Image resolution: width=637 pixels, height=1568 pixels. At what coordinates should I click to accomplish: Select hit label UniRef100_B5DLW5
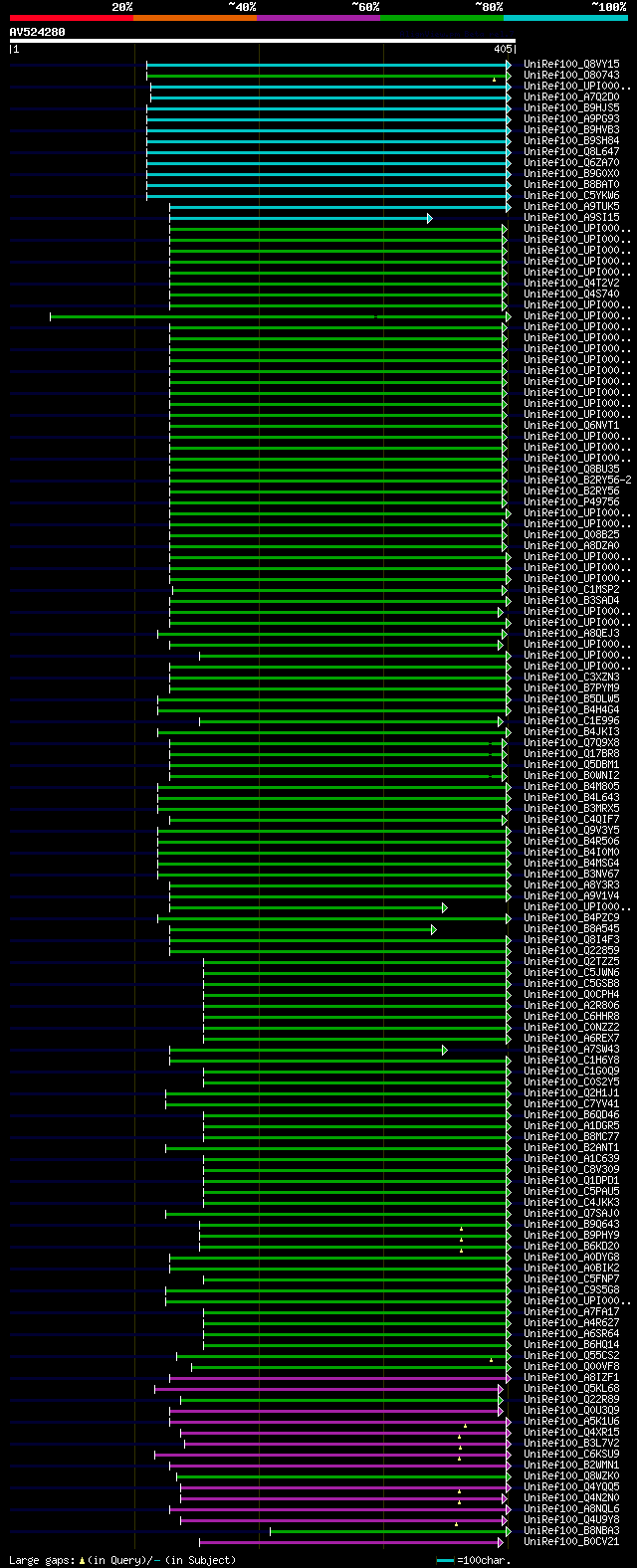click(571, 698)
